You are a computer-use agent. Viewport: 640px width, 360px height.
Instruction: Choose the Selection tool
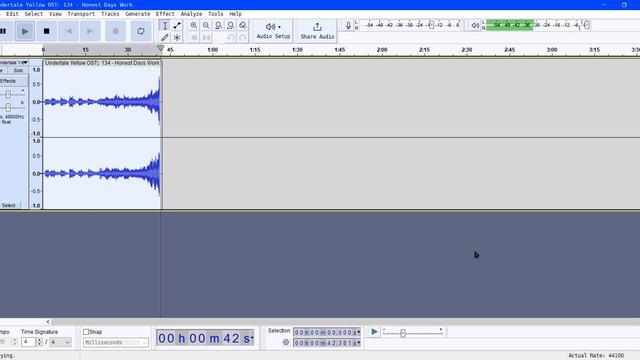tap(165, 25)
